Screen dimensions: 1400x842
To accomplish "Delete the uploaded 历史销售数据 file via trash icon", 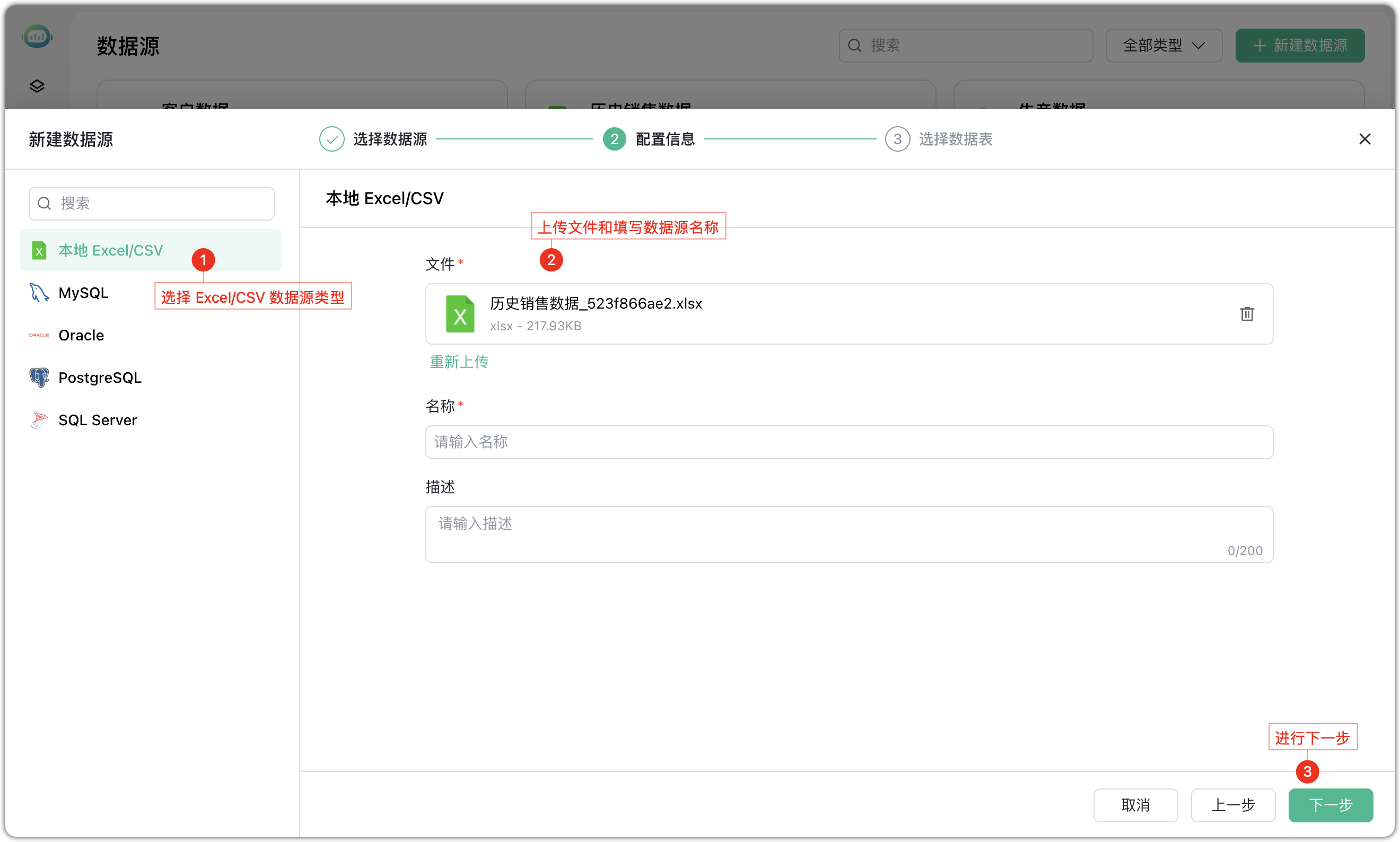I will tap(1247, 314).
